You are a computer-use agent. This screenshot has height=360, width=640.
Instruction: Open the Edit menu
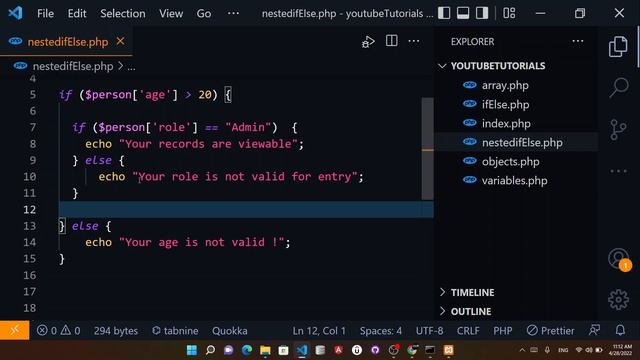click(77, 13)
